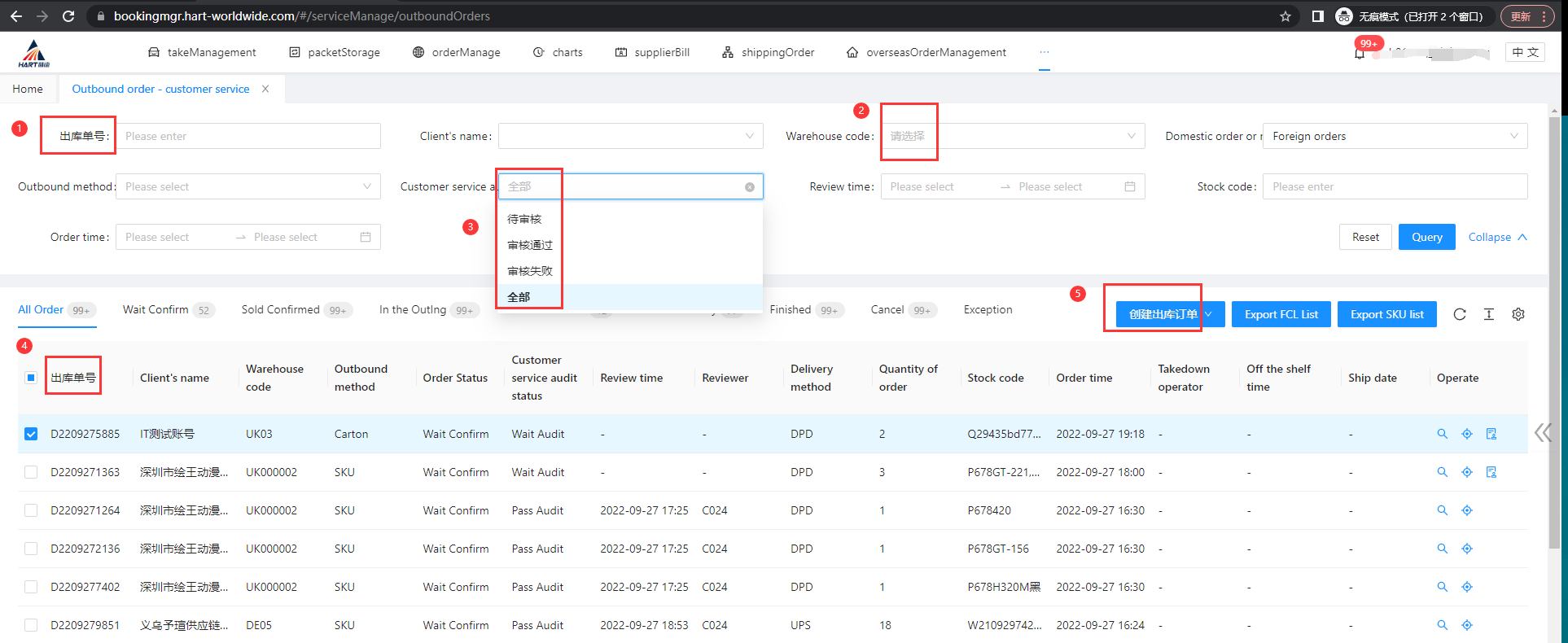Bookmark this page with the star icon
This screenshot has height=643, width=1568.
click(1285, 16)
